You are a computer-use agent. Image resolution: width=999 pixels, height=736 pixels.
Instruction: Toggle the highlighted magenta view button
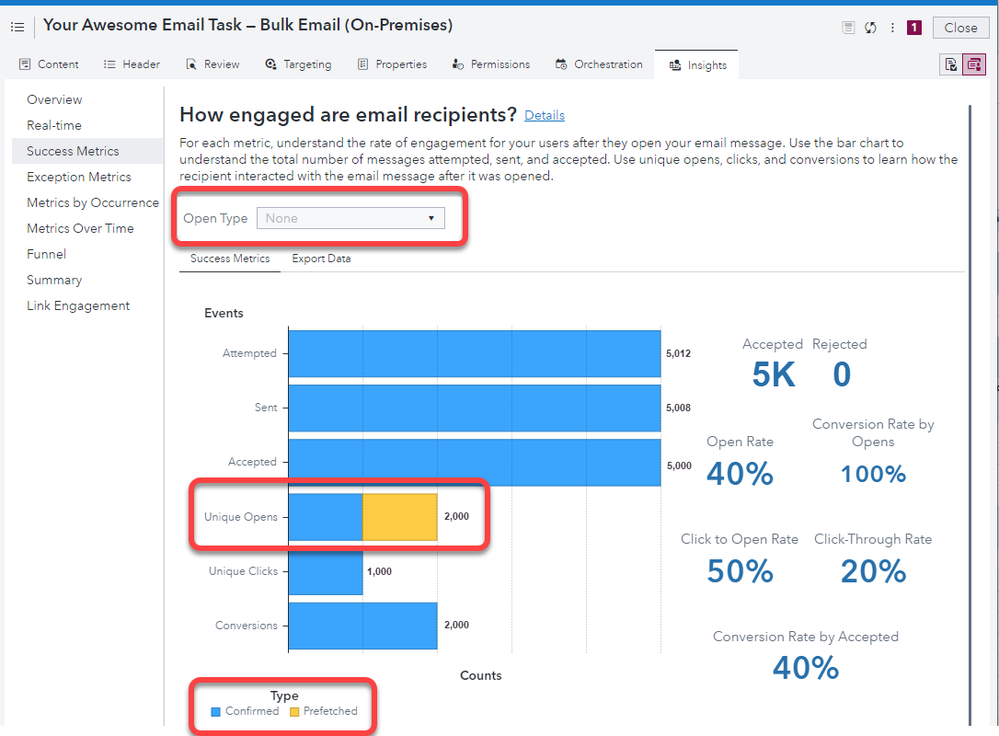tap(974, 64)
